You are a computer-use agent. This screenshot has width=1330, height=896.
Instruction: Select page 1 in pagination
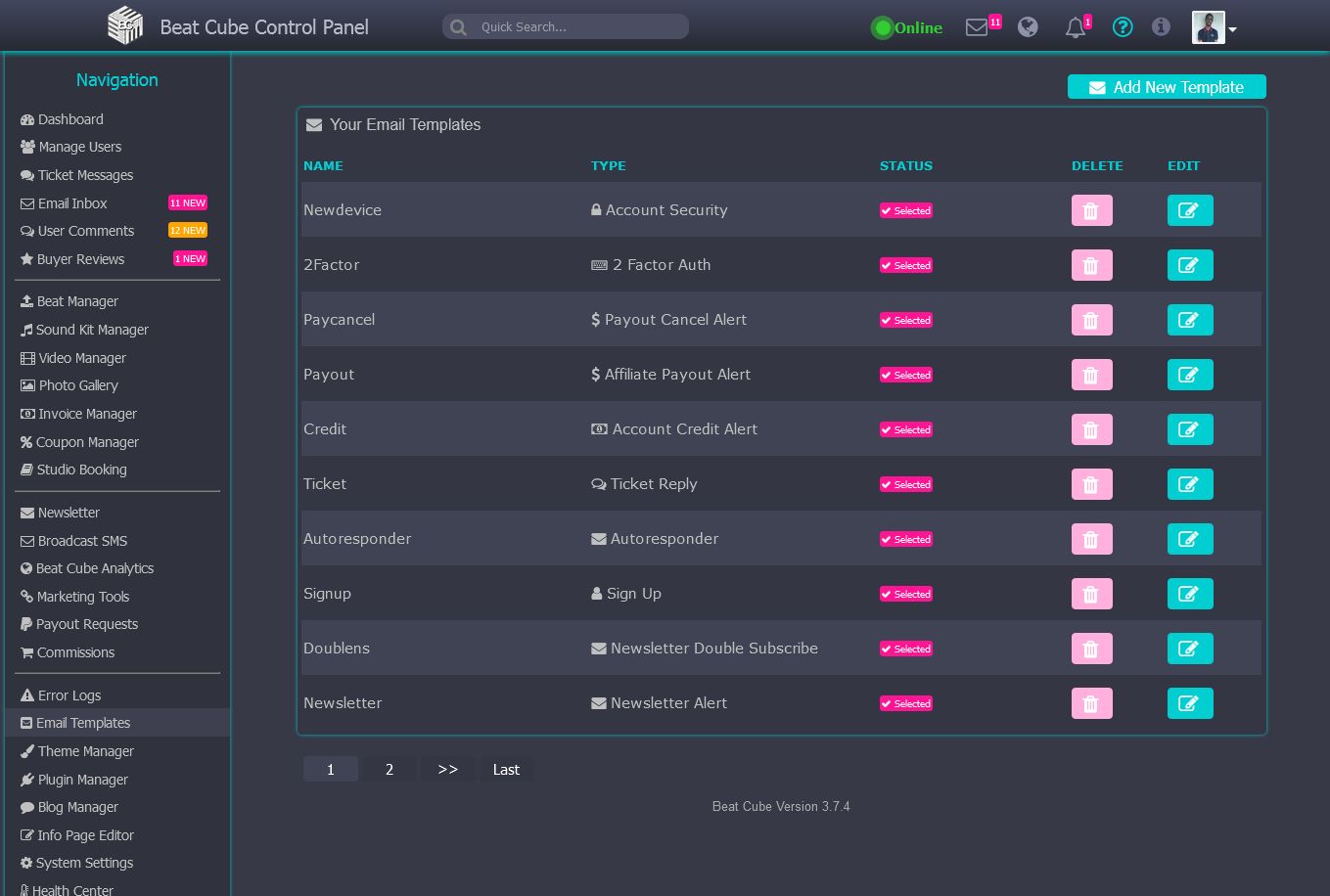[331, 769]
